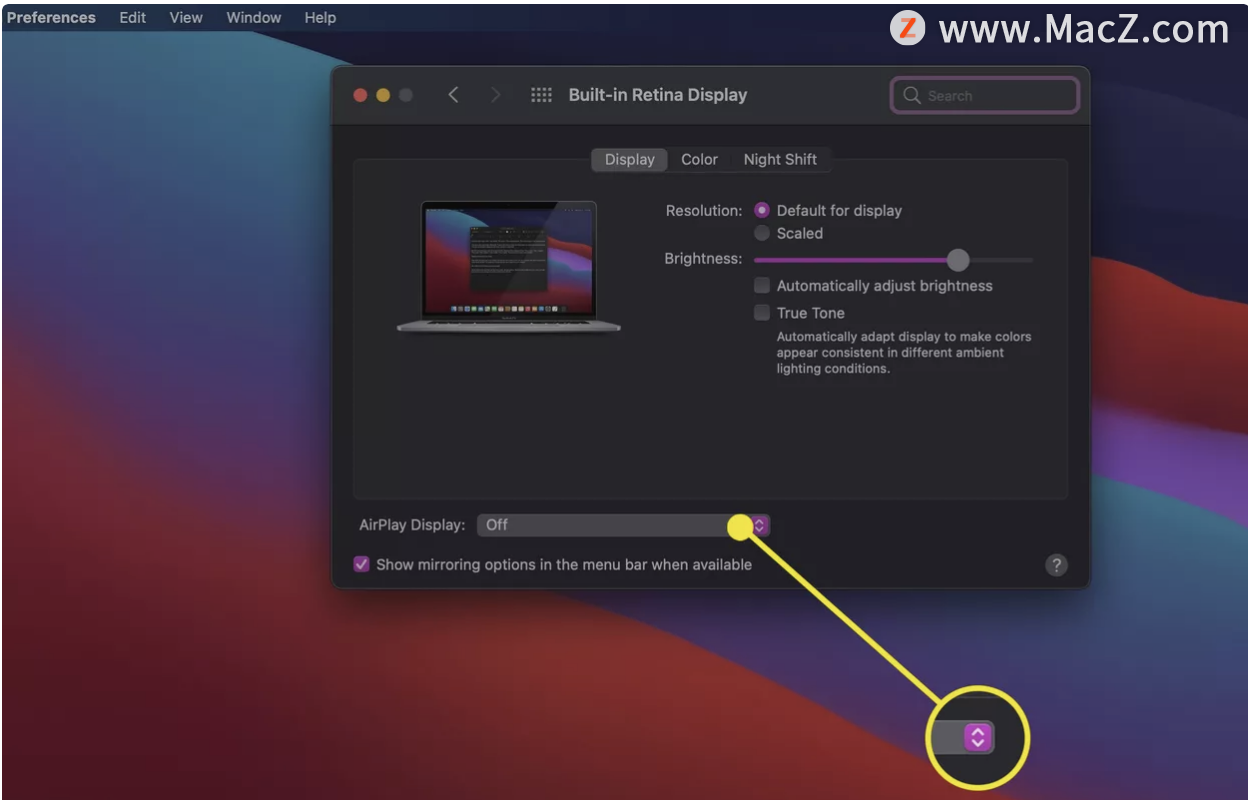Click the Resolution label
1248x800 pixels.
click(704, 211)
